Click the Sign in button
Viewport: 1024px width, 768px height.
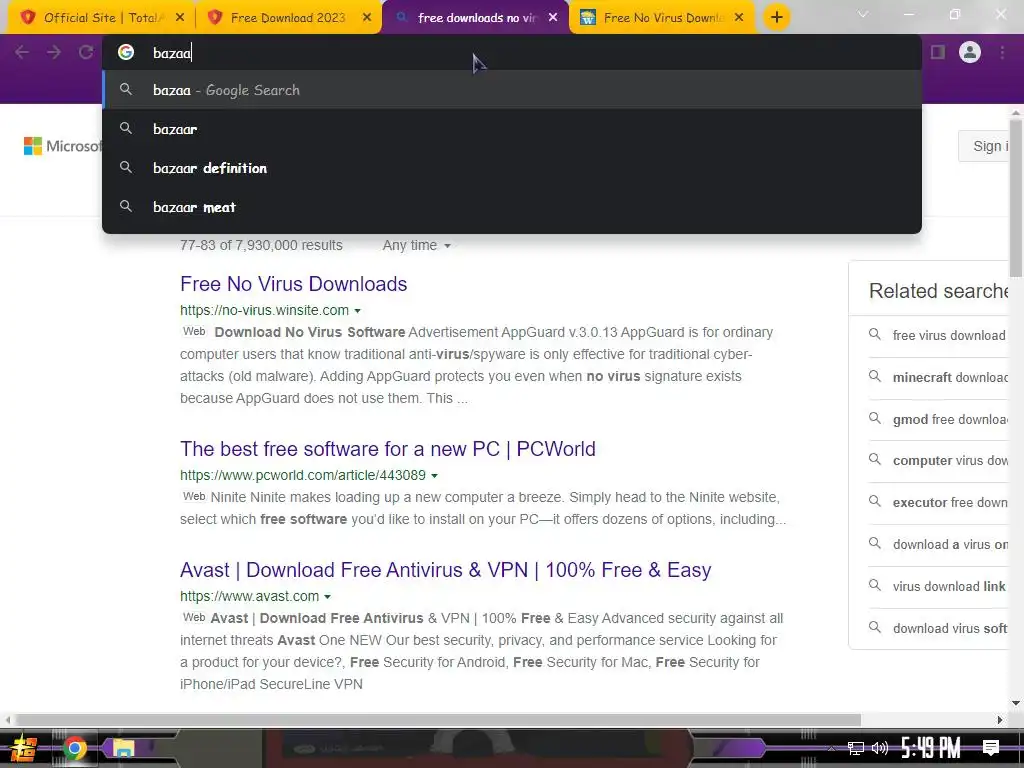(x=984, y=146)
